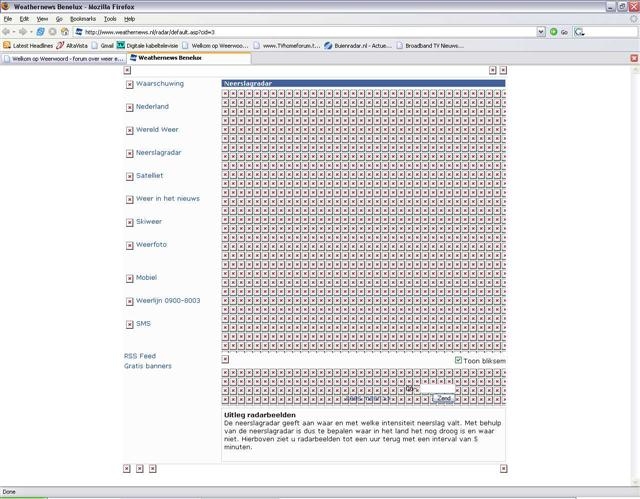
Task: Click the Back arrow navigation button
Action: (6, 31)
